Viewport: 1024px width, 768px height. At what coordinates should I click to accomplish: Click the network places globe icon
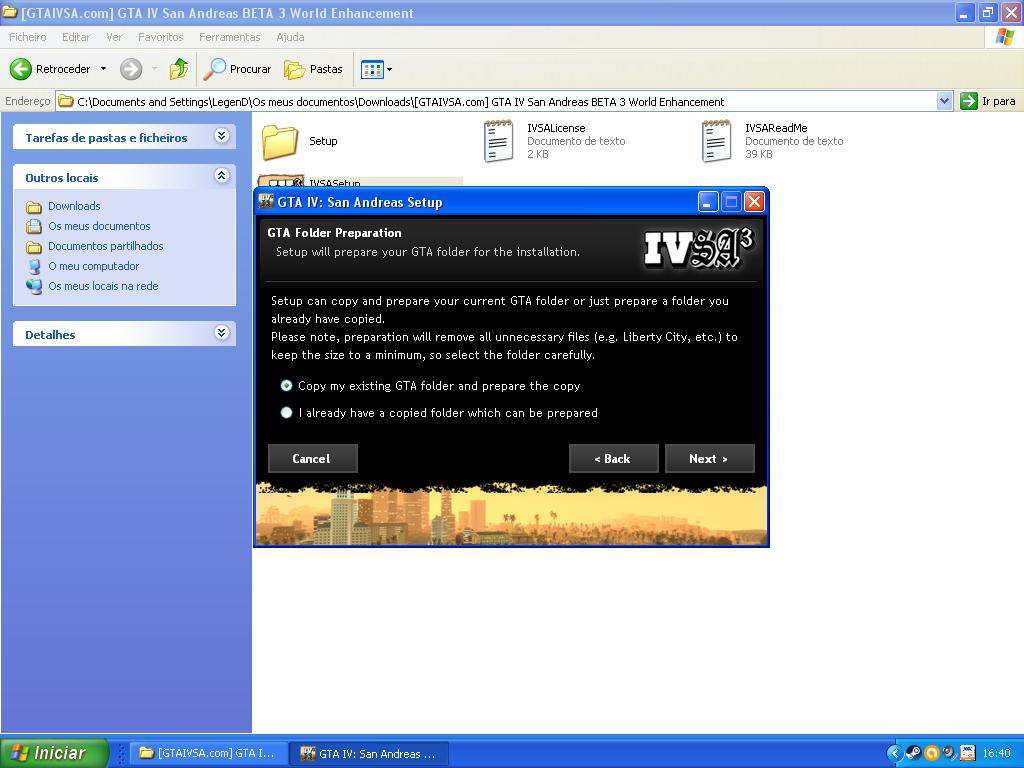34,287
